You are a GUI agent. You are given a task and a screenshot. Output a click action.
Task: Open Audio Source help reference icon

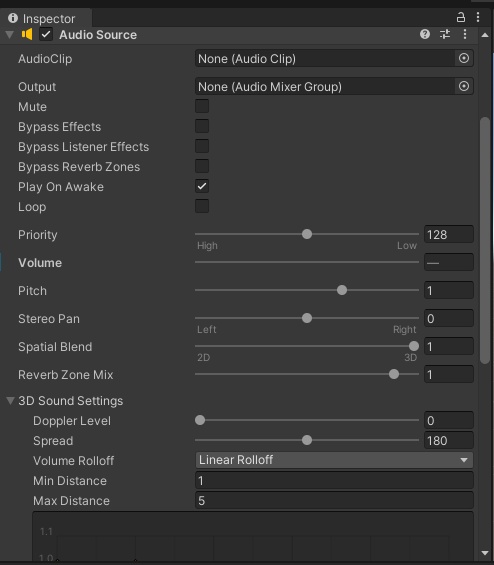click(x=425, y=34)
